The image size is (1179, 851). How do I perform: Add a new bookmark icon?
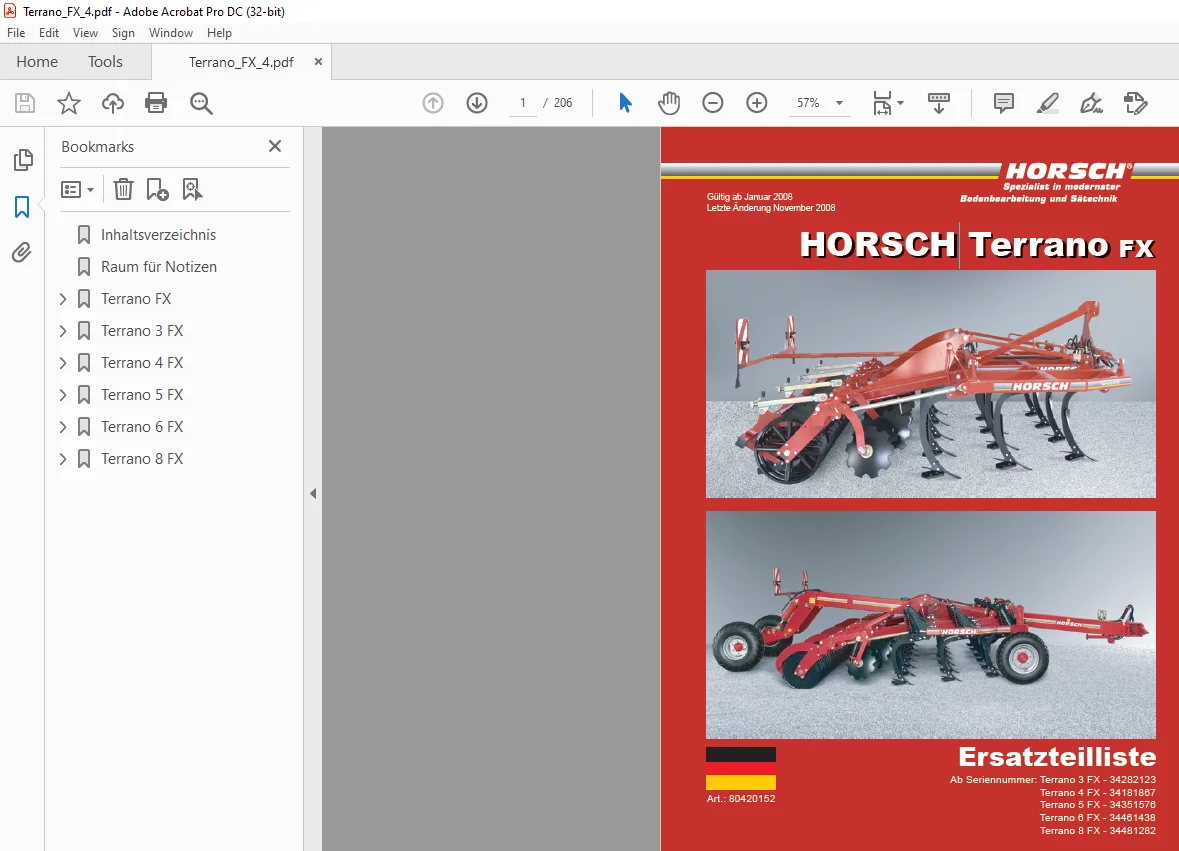pyautogui.click(x=157, y=189)
